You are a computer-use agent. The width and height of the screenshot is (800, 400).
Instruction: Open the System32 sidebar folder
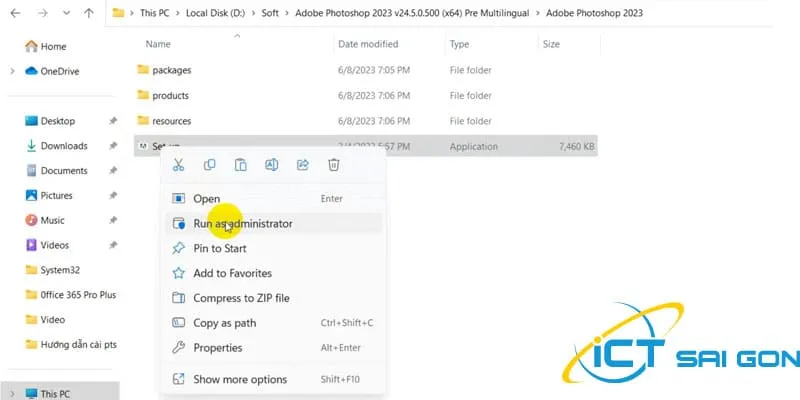coord(53,270)
